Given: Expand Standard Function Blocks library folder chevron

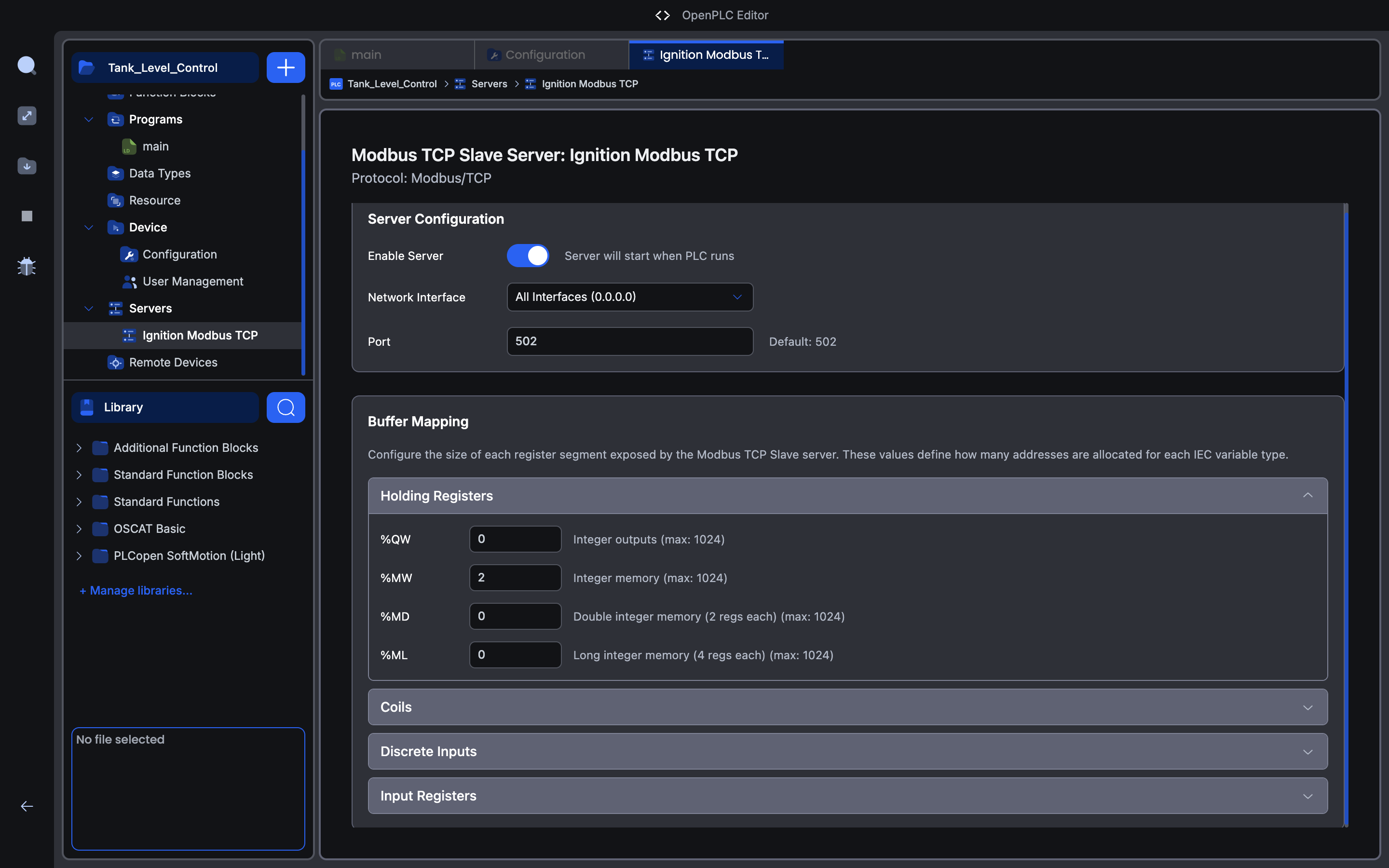Looking at the screenshot, I should [x=79, y=475].
